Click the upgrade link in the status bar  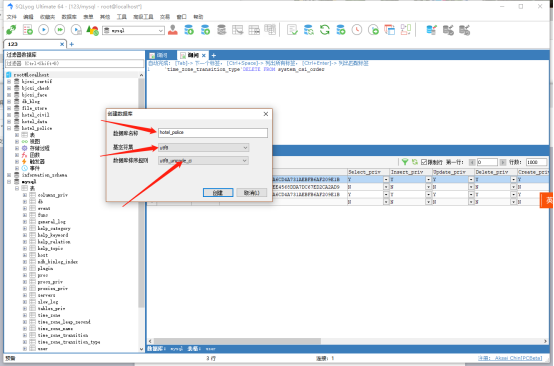click(510, 358)
